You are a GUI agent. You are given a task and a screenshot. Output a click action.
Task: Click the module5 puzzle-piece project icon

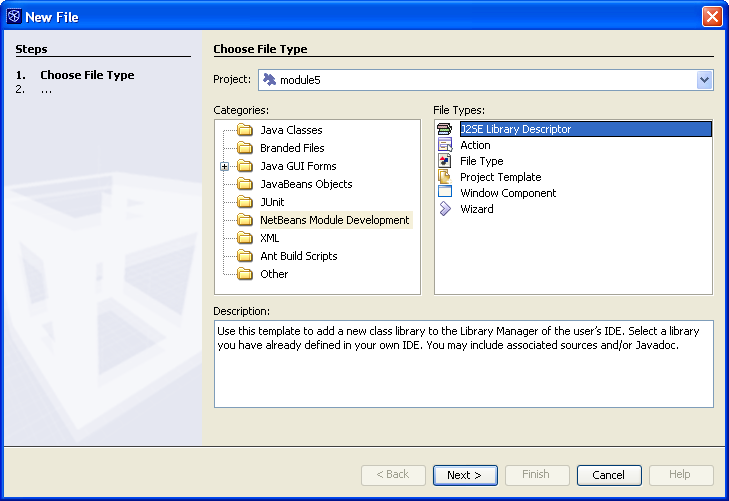pyautogui.click(x=269, y=79)
